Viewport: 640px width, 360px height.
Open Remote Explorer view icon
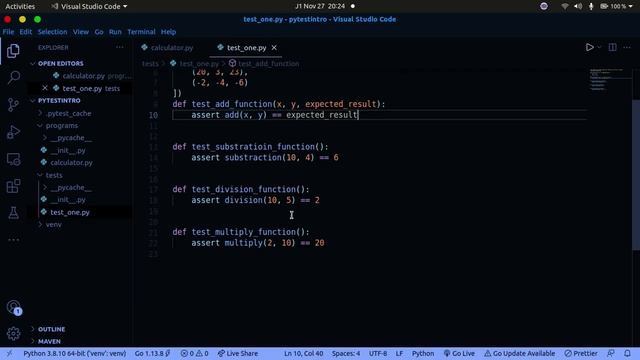pos(13,159)
